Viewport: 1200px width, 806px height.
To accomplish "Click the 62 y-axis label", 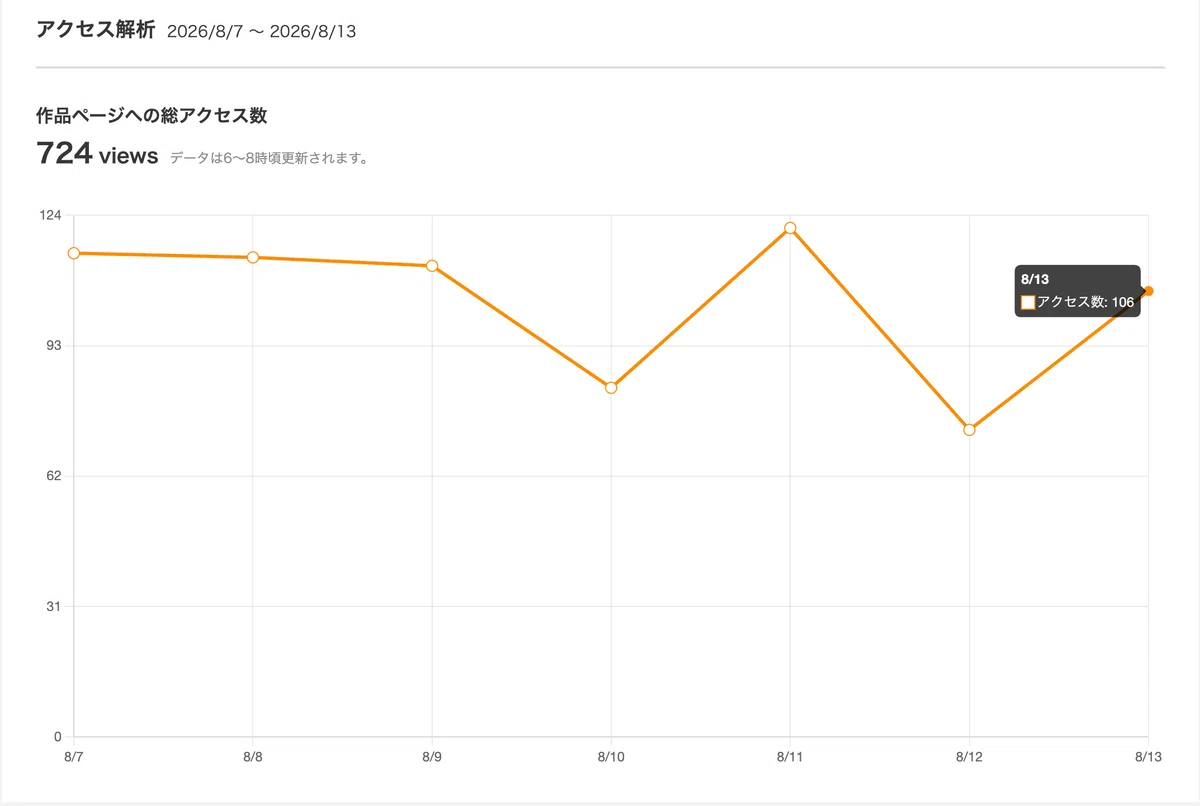I will click(x=54, y=476).
